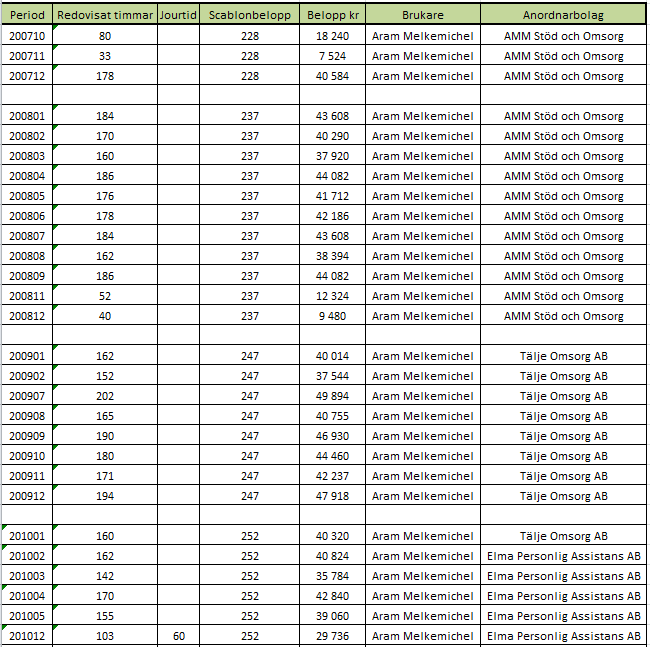Select amount cell 38 394
This screenshot has height=647, width=650.
click(x=332, y=256)
